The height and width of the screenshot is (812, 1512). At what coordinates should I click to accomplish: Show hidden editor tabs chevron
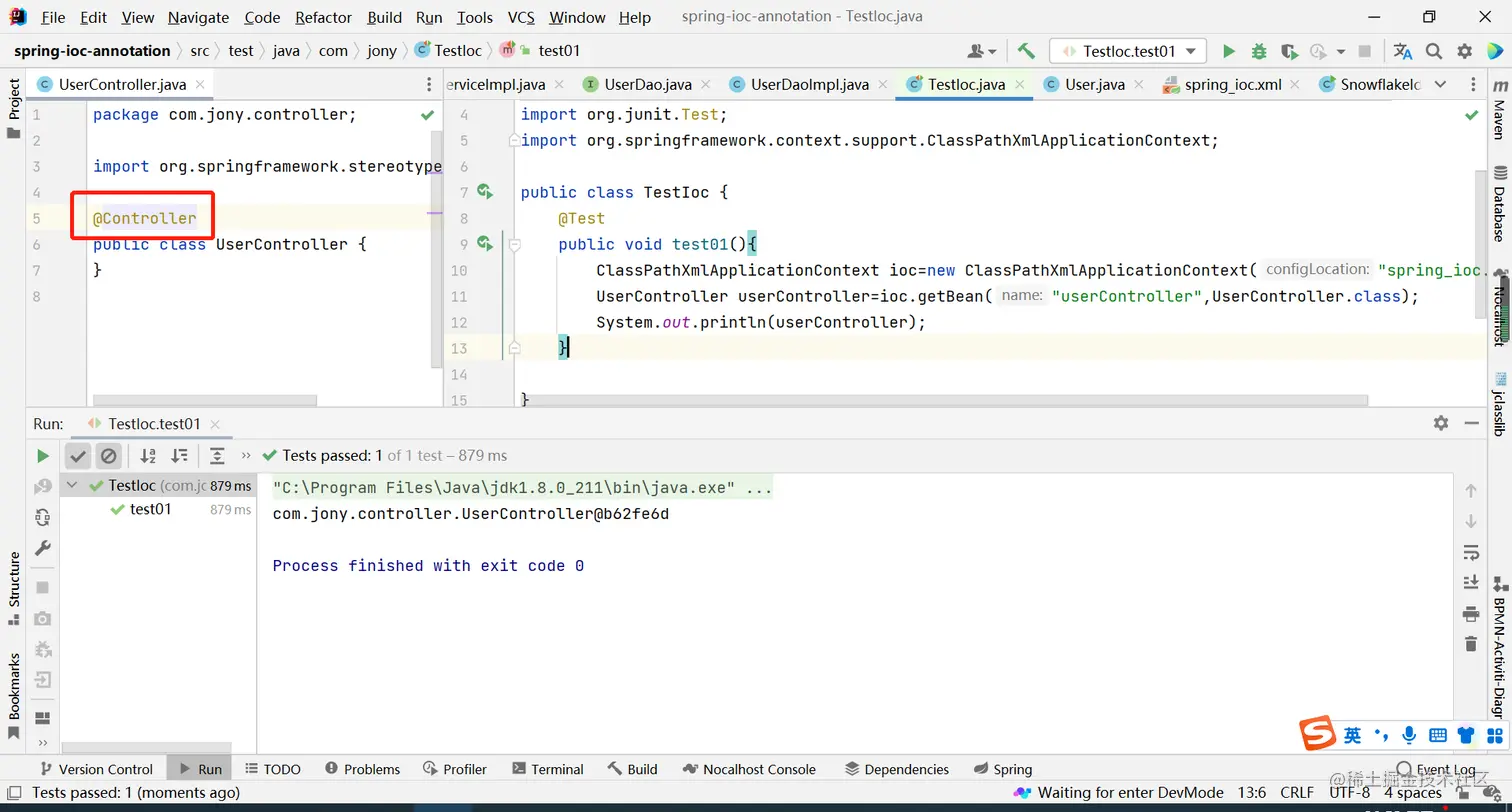coord(1440,85)
